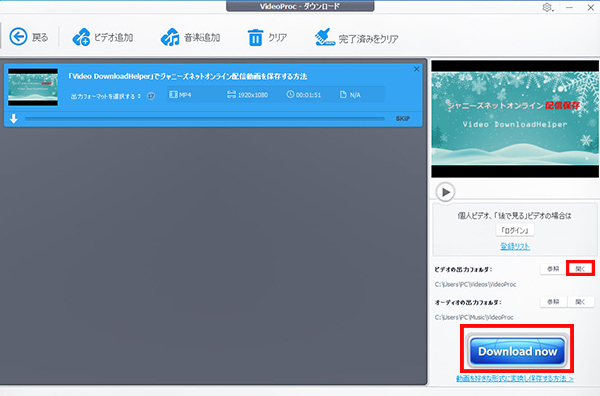
Task: Open video output folder (開く)
Action: pos(580,269)
